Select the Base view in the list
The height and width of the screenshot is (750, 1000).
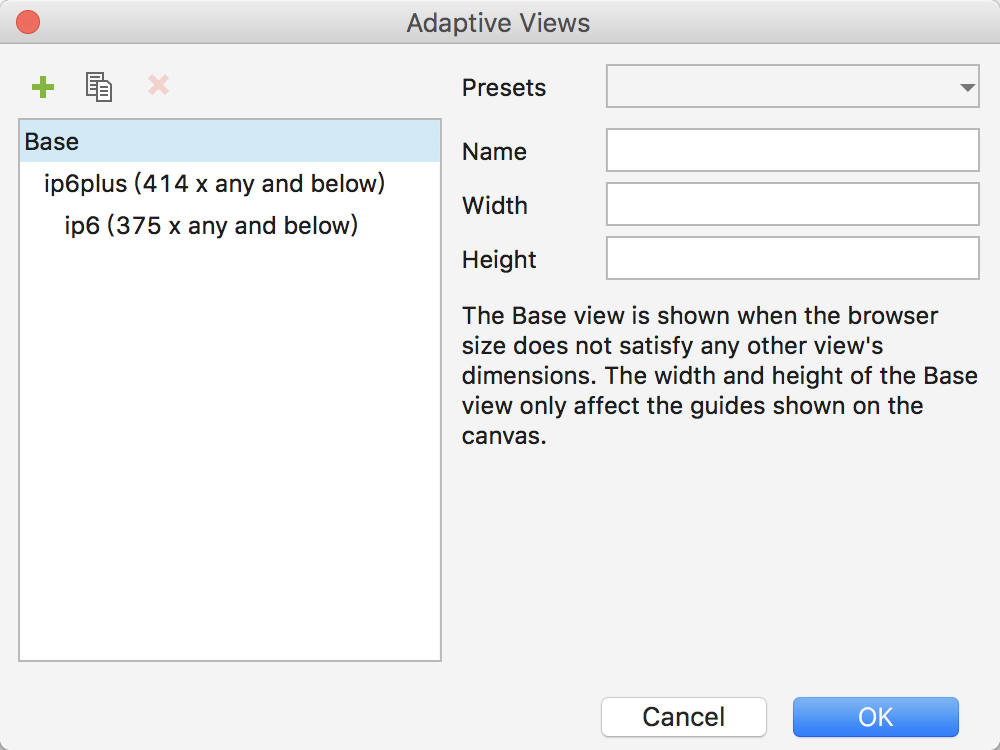tap(230, 141)
